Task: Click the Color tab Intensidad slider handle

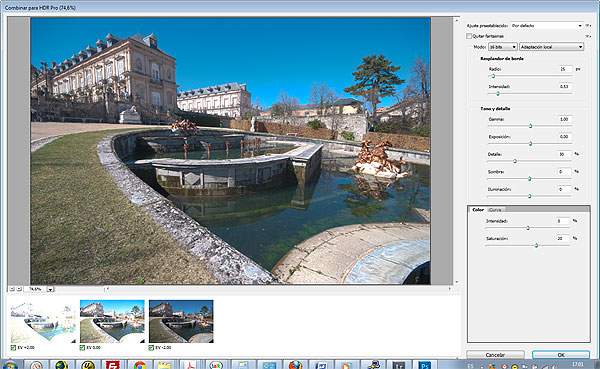Action: coord(528,228)
